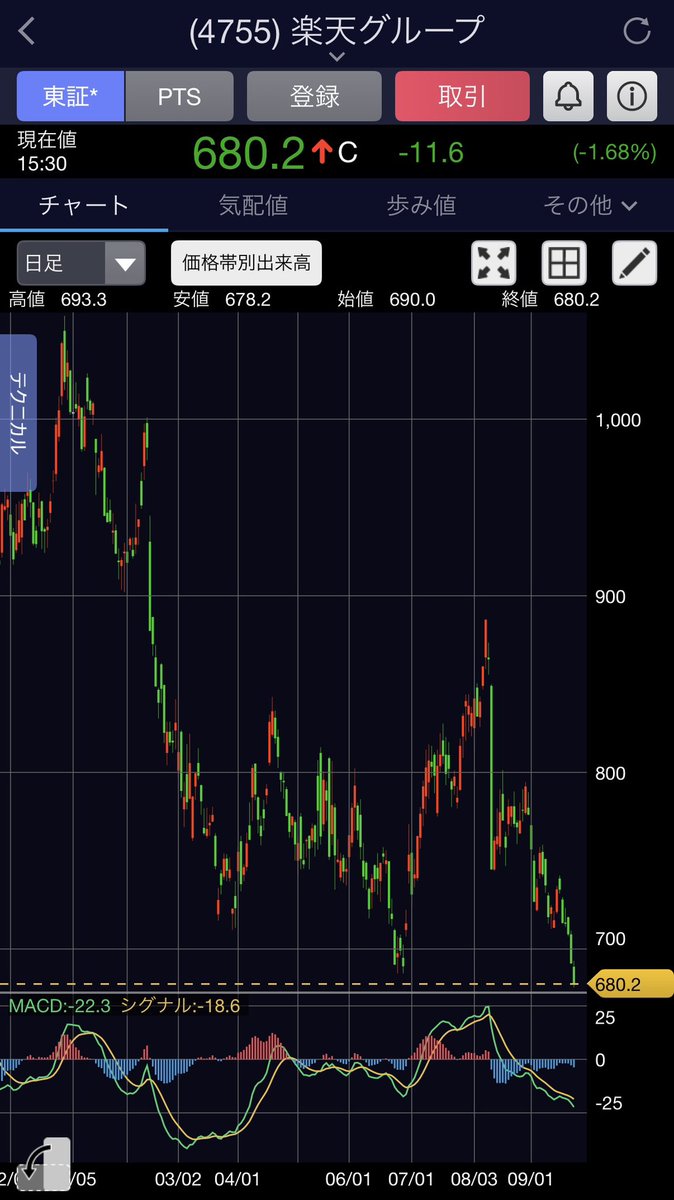Screen dimensions: 674x1200
Task: Tap the 安値 678.2 value
Action: coord(222,299)
